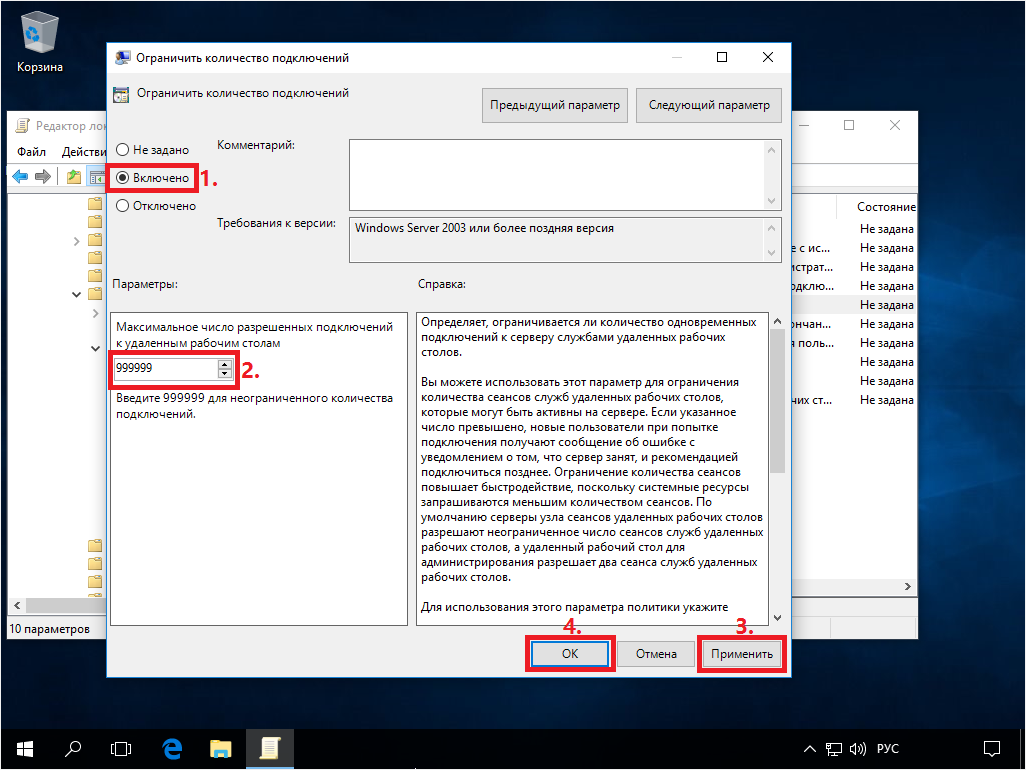Viewport: 1026px width, 770px height.
Task: Click the comment box scroll up arrow
Action: coord(771,150)
